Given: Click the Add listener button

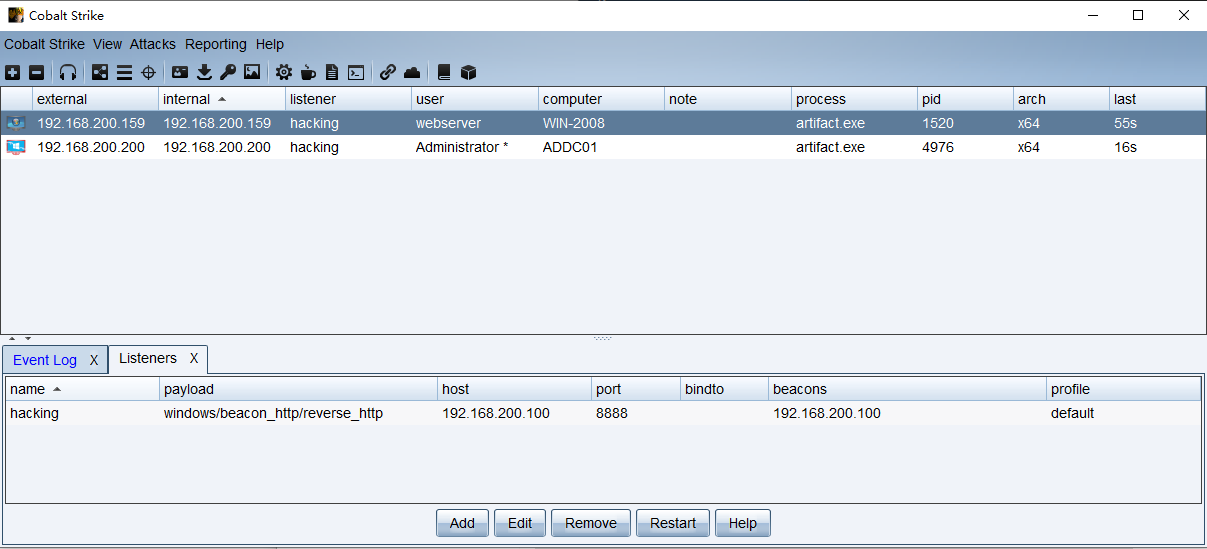Looking at the screenshot, I should point(462,523).
